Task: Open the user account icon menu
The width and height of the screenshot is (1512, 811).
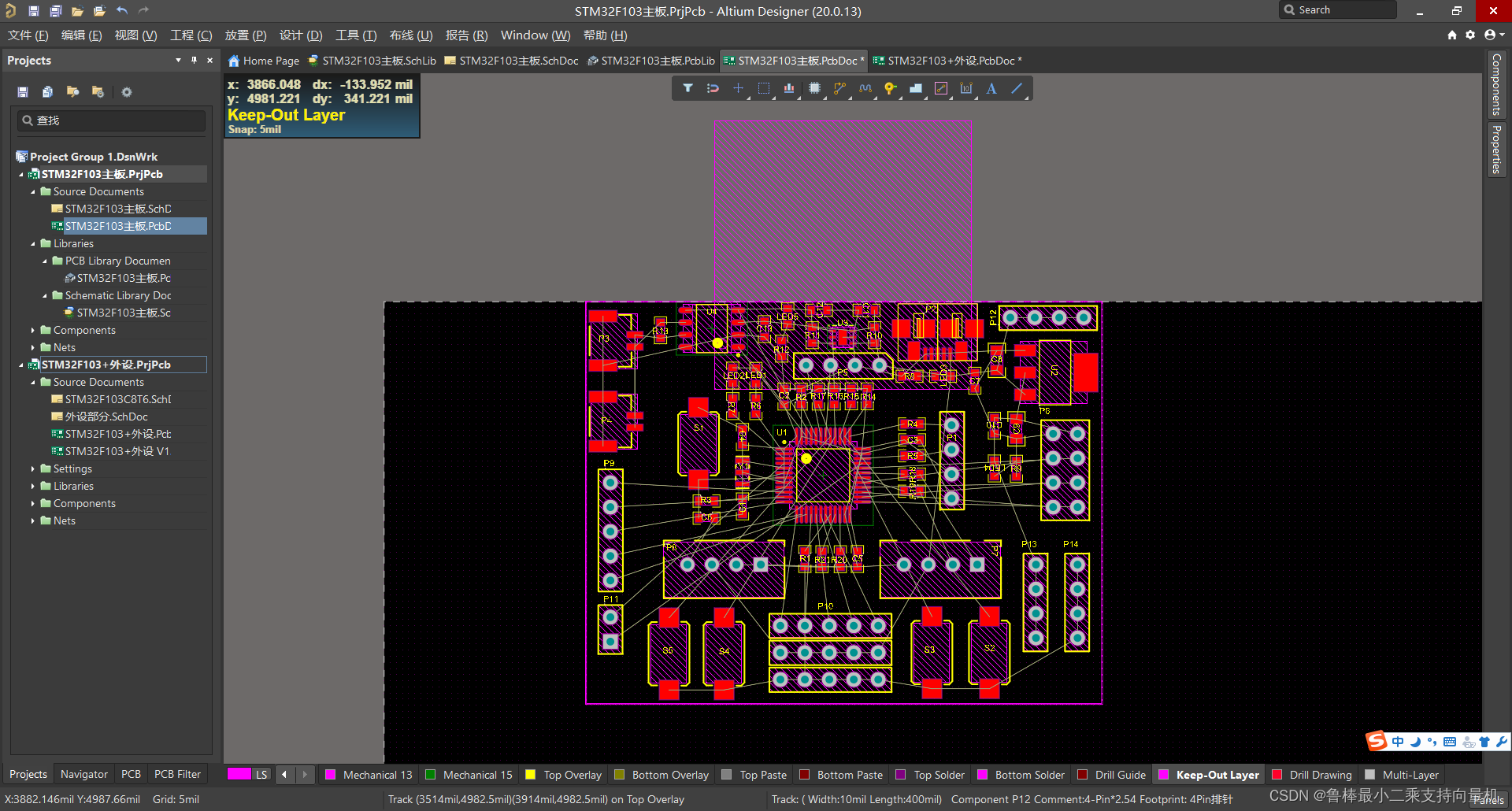Action: 1493,35
